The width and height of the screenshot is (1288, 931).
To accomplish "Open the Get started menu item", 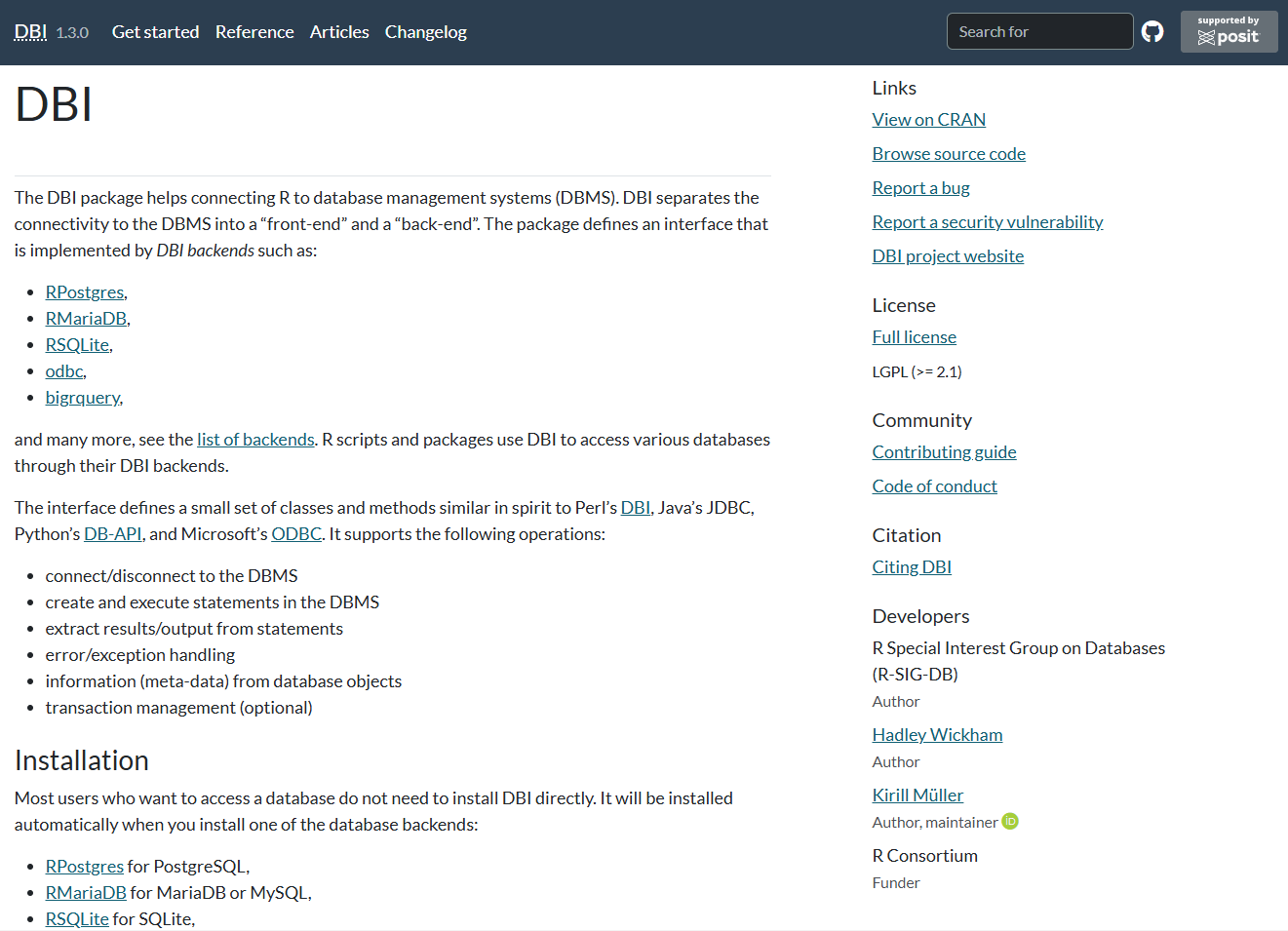I will [x=155, y=32].
